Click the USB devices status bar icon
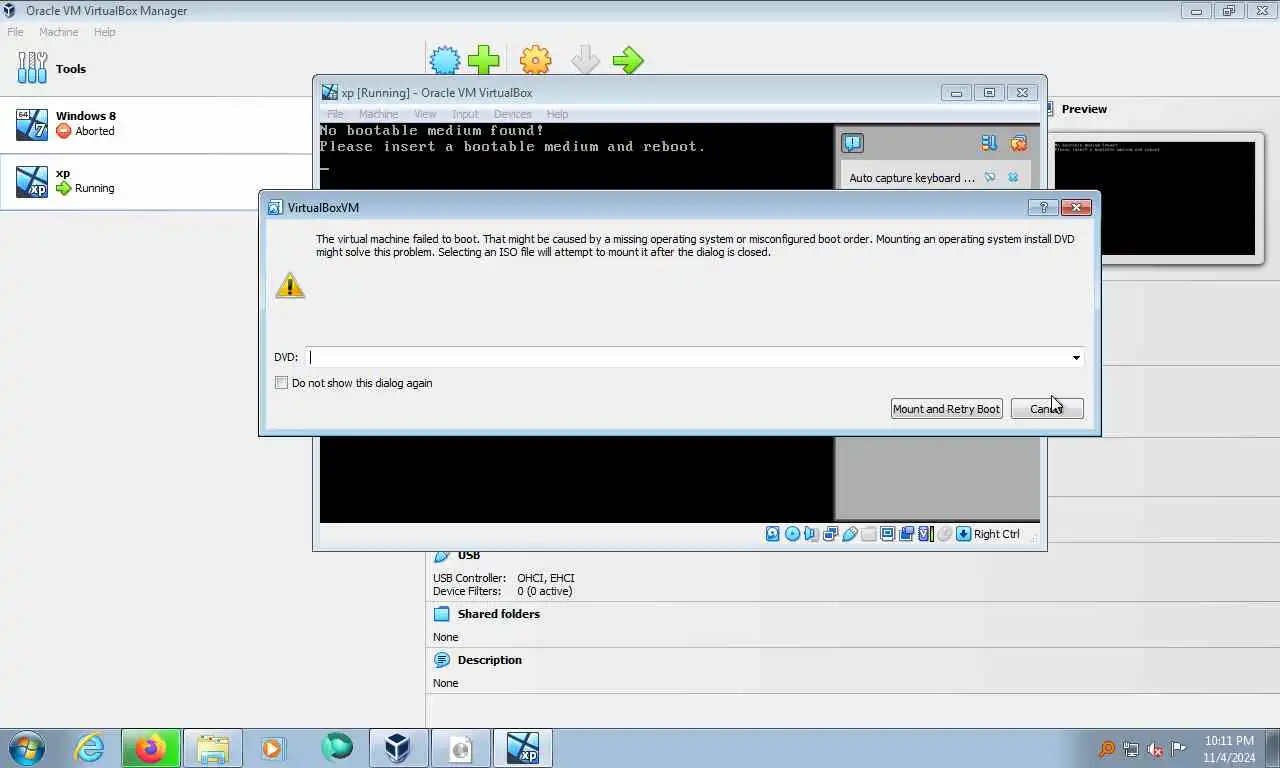Viewport: 1280px width, 768px height. pos(849,534)
